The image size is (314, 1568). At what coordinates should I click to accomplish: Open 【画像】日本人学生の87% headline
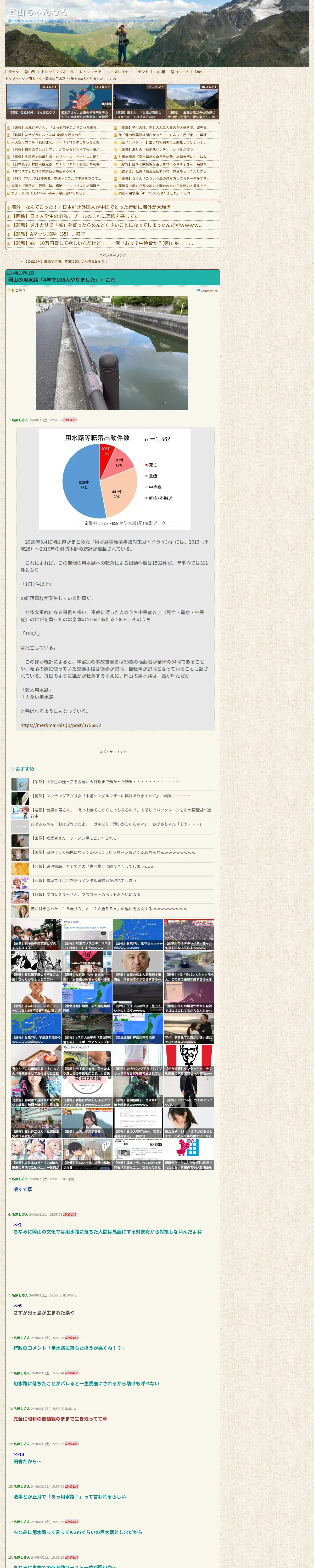(76, 216)
